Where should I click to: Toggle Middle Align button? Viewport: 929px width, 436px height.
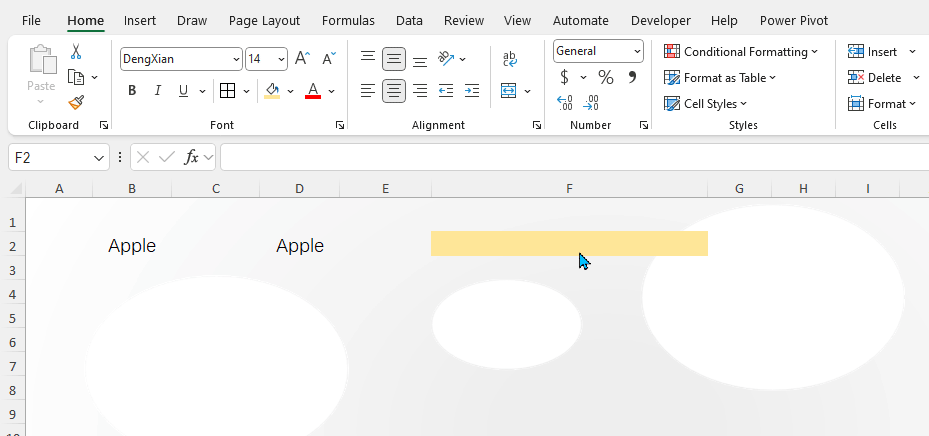coord(394,59)
